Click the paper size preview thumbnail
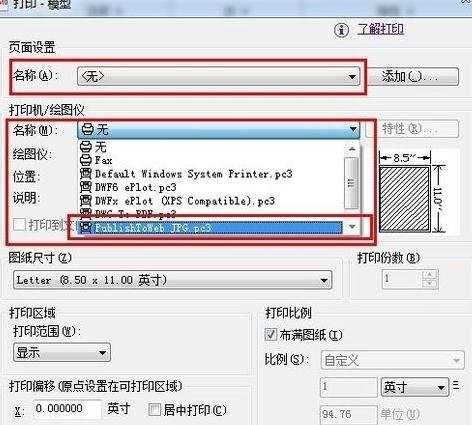The image size is (472, 425). click(x=412, y=194)
